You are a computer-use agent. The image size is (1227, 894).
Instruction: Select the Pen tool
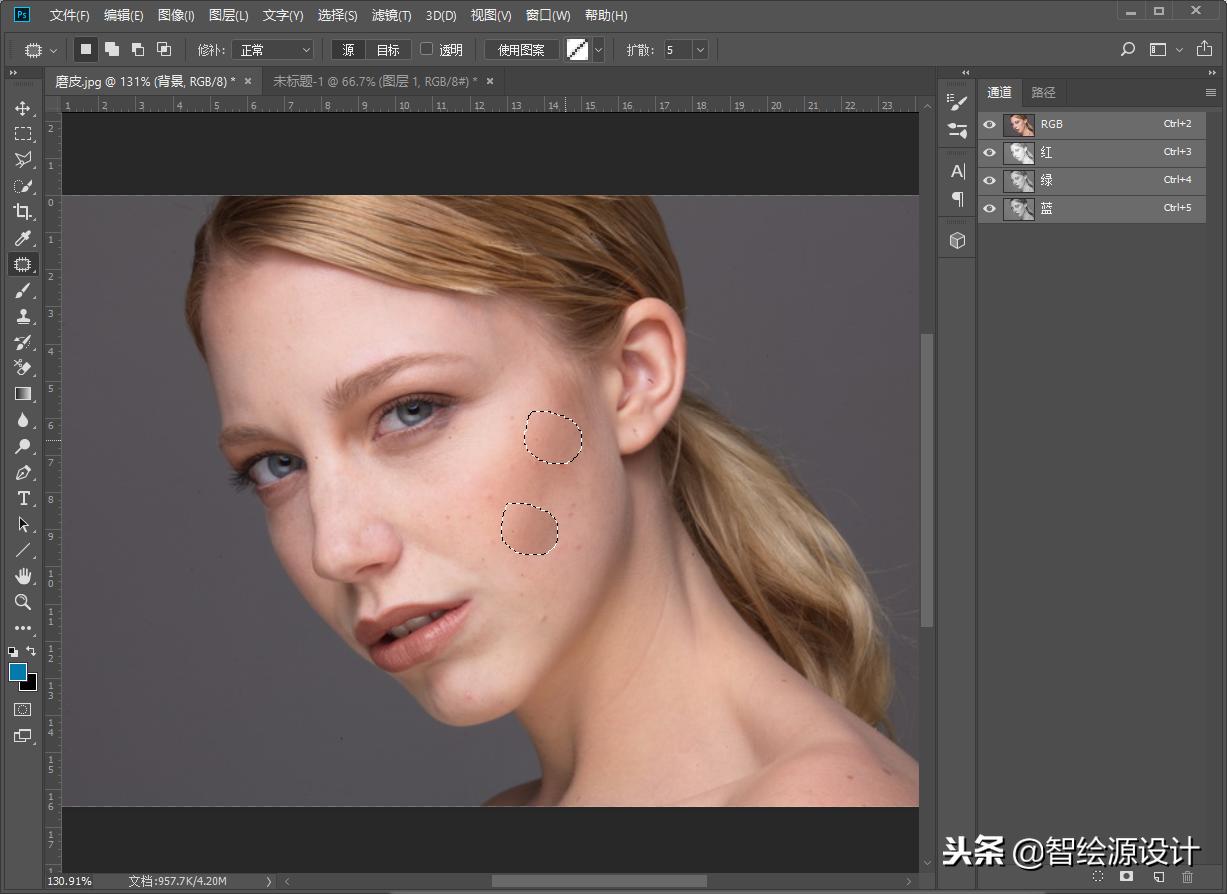pyautogui.click(x=22, y=472)
